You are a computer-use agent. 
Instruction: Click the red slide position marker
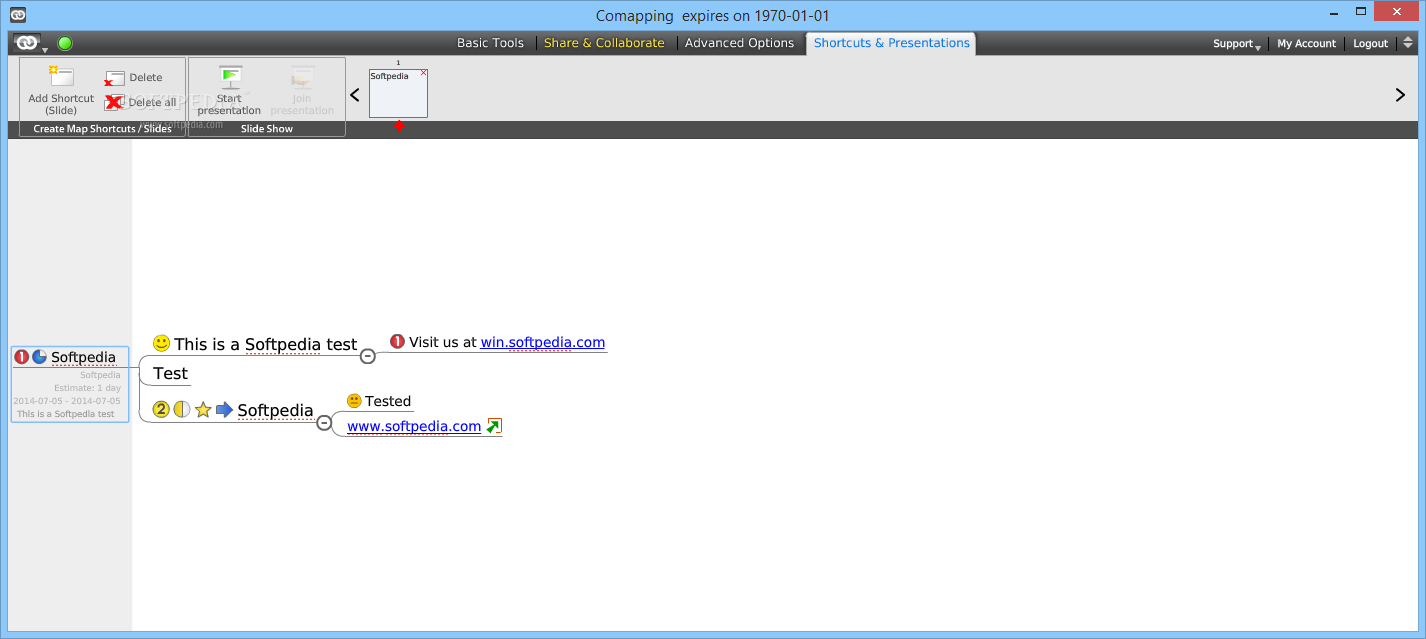pyautogui.click(x=399, y=126)
